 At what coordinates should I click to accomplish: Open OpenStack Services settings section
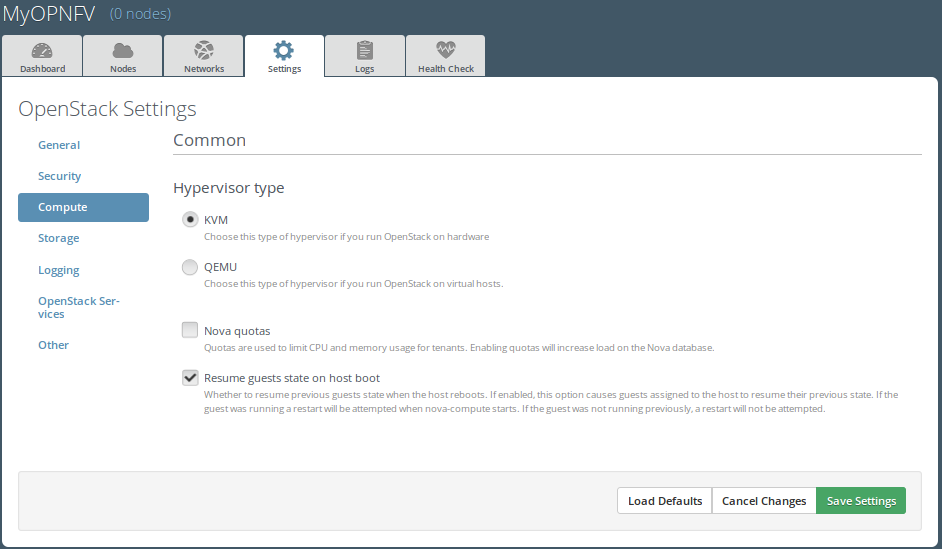point(78,307)
